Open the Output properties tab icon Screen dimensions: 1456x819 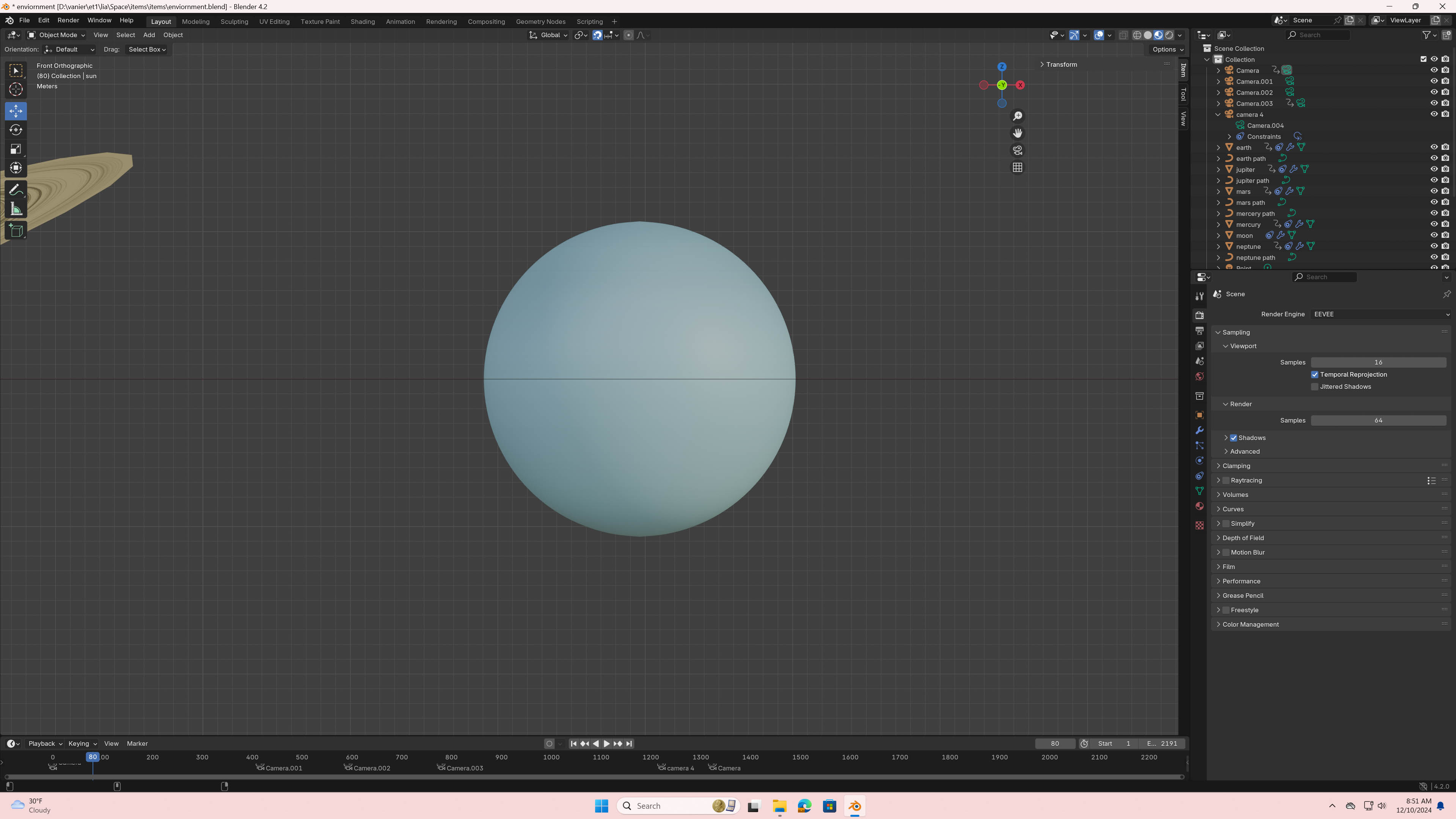1199,331
